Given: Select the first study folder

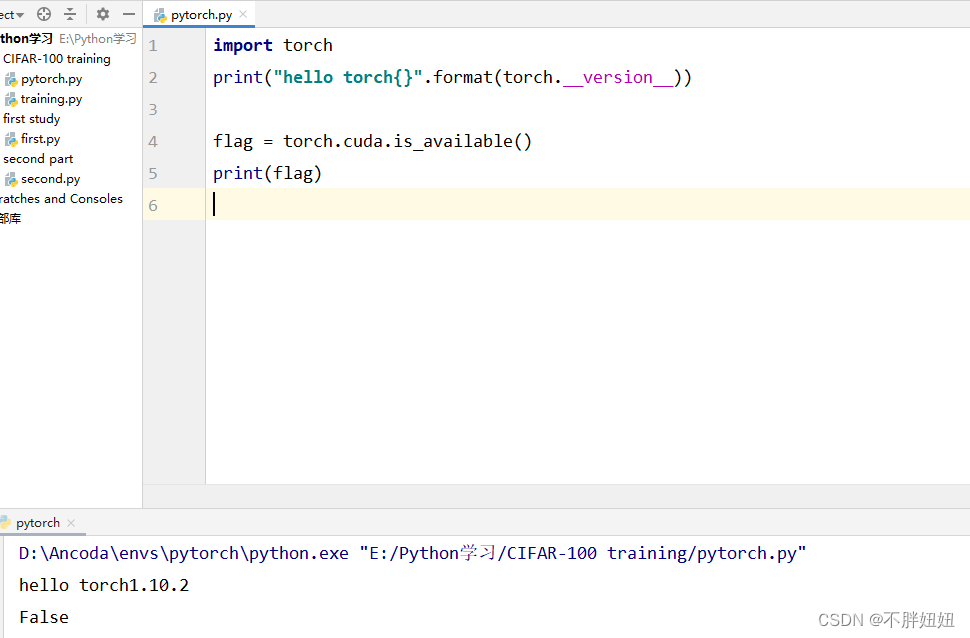Looking at the screenshot, I should coord(32,119).
